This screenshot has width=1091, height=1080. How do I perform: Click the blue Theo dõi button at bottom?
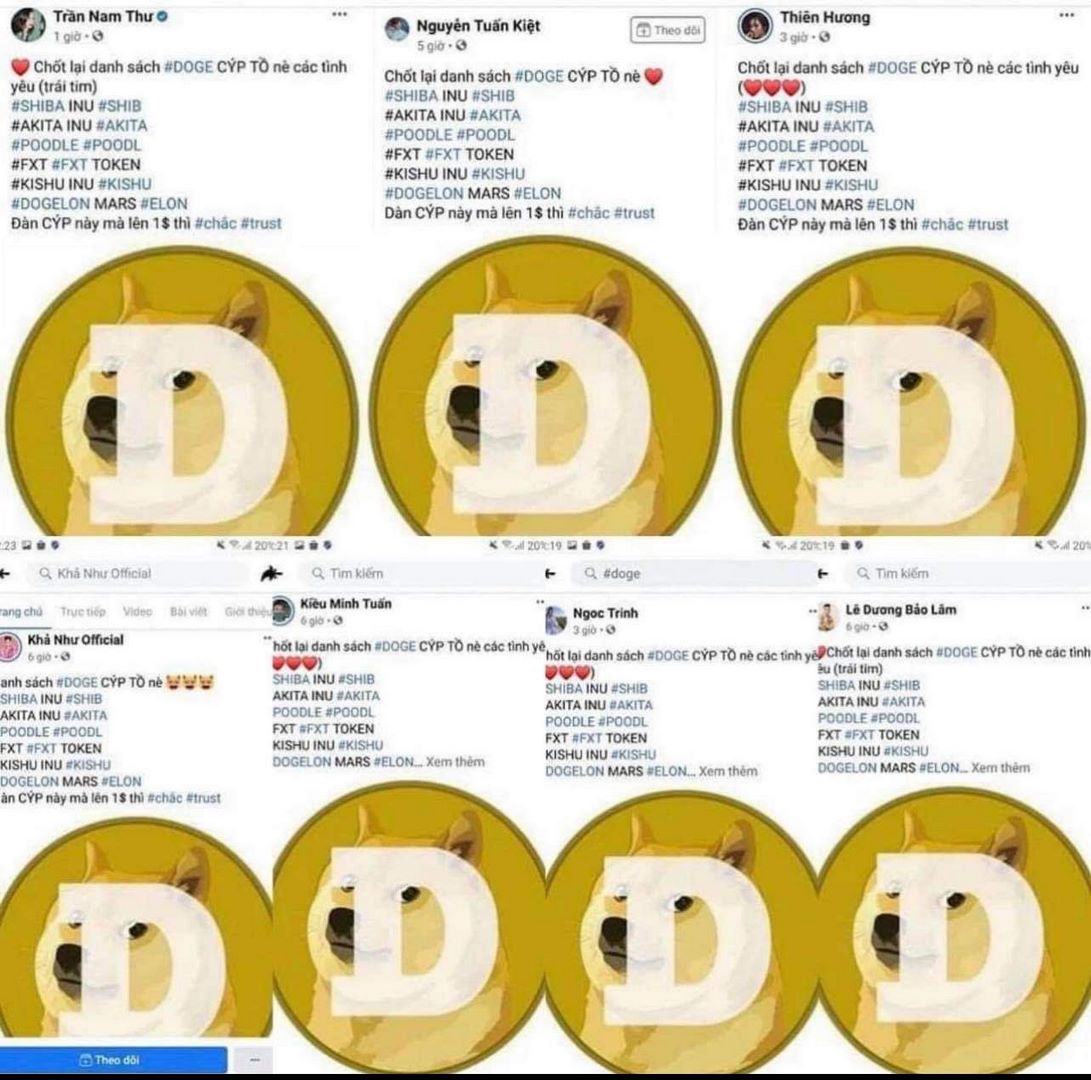point(113,1060)
